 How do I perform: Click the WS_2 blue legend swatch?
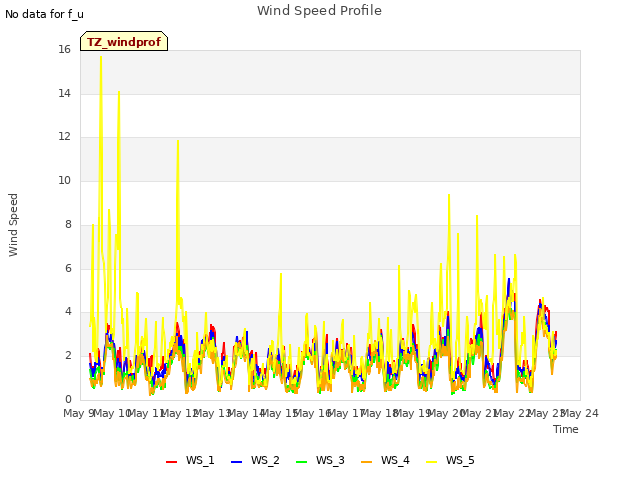point(236,462)
